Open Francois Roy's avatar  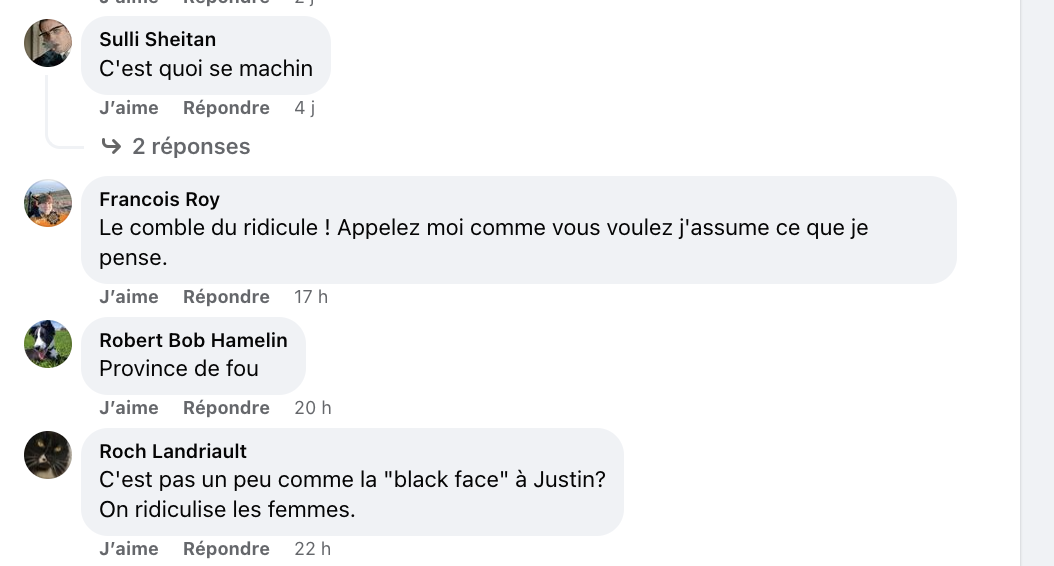48,203
